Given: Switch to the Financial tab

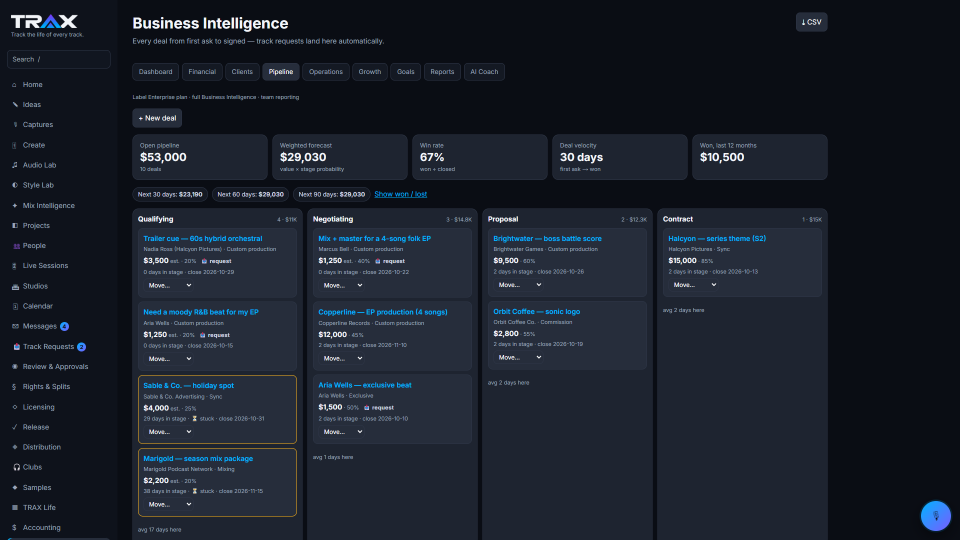Looking at the screenshot, I should 202,72.
